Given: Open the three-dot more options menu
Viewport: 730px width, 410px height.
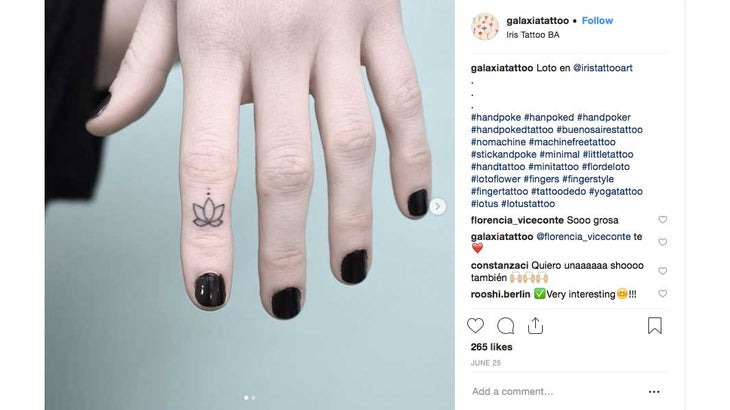Looking at the screenshot, I should [654, 392].
